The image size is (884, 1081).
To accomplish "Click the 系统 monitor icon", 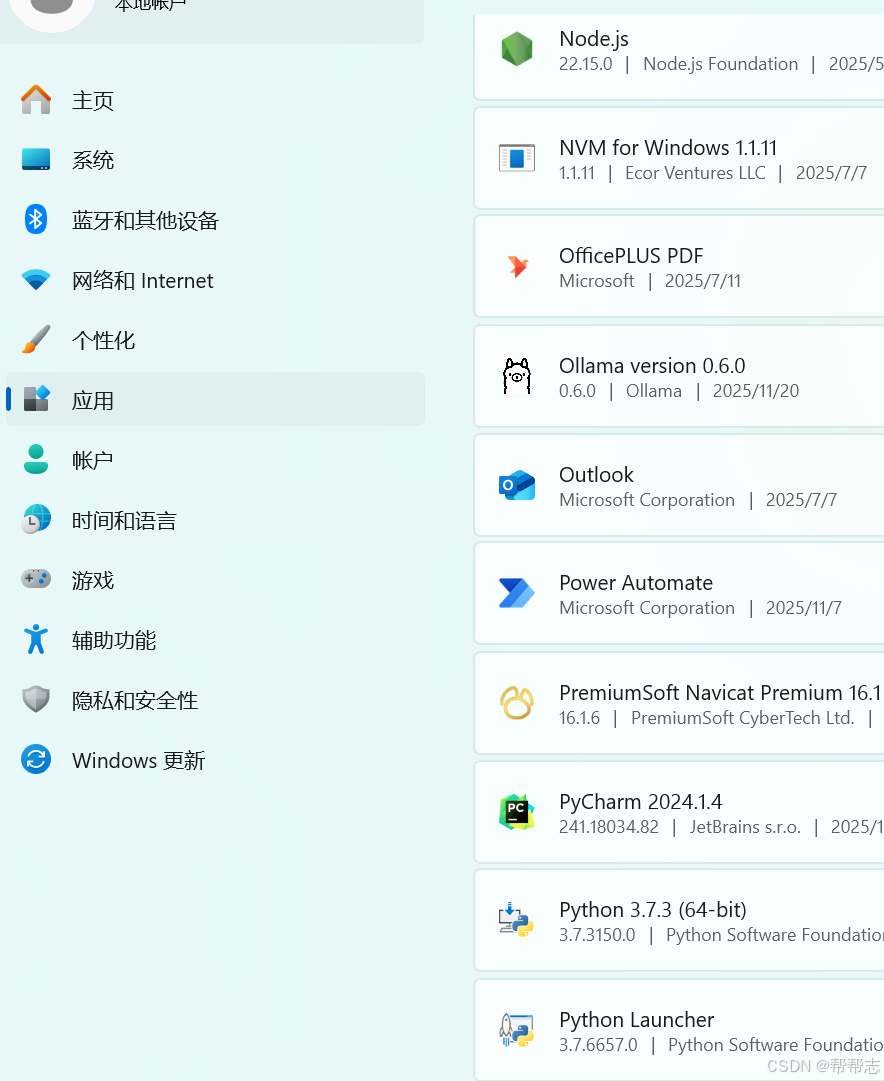I will (x=36, y=159).
